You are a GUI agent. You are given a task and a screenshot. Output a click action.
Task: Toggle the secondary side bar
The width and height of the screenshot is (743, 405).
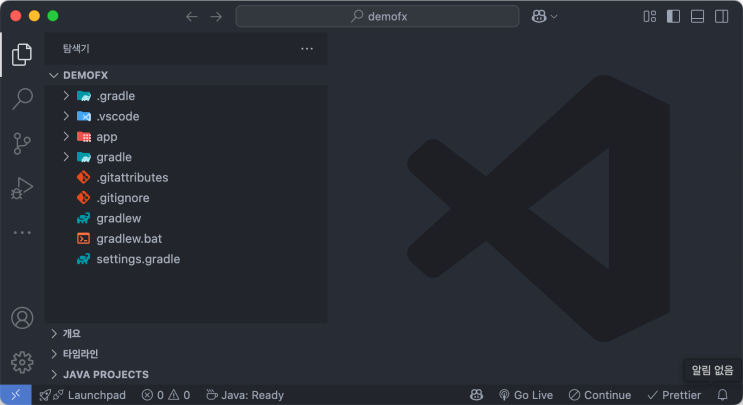pos(722,17)
